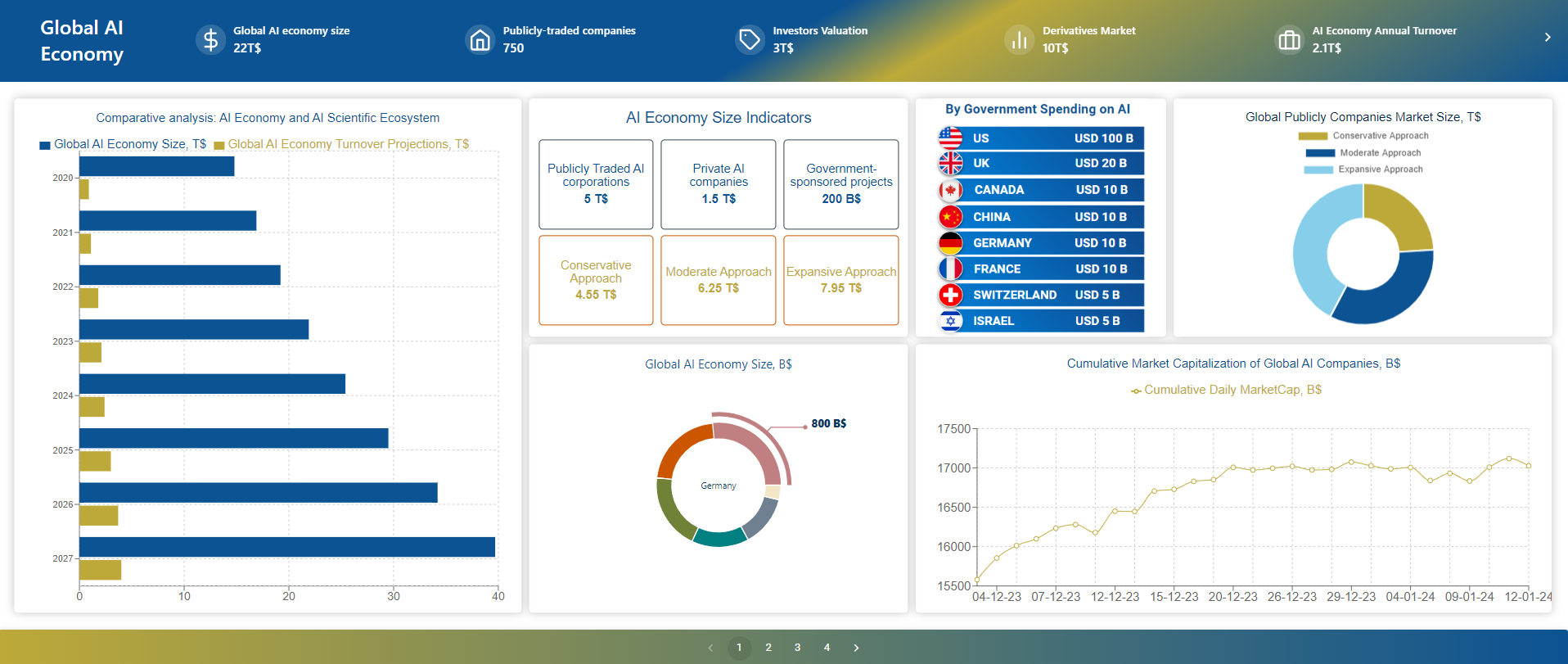Go to next page using bottom arrow
This screenshot has height=664, width=1568.
click(856, 648)
